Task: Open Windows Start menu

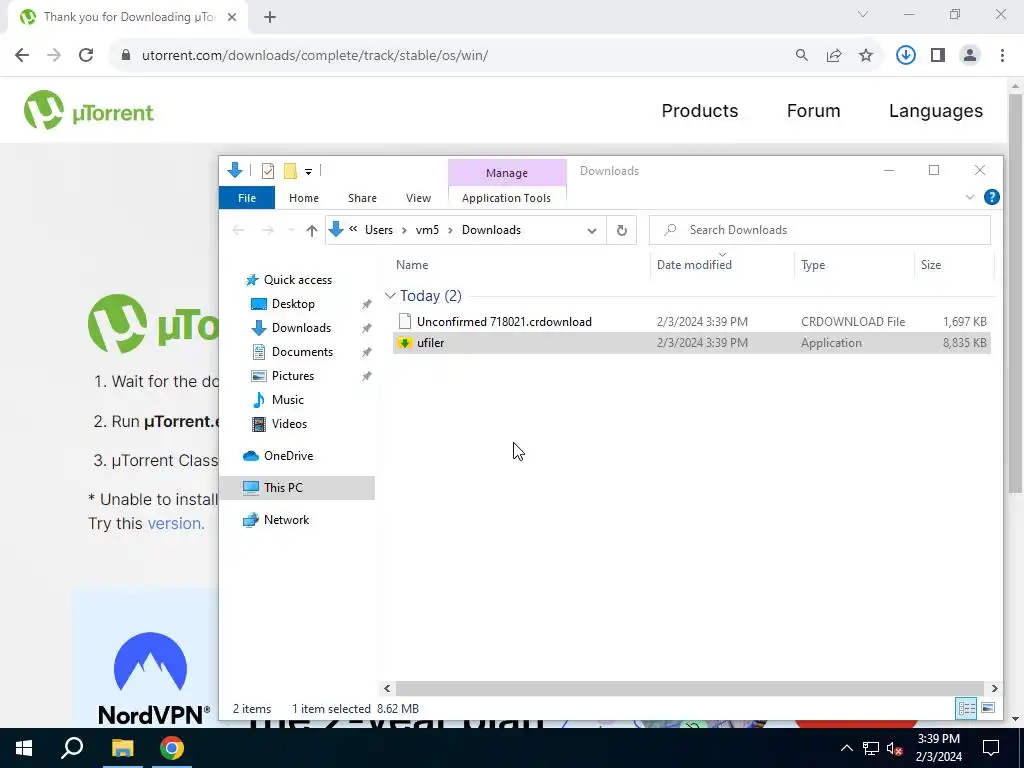Action: (x=24, y=748)
